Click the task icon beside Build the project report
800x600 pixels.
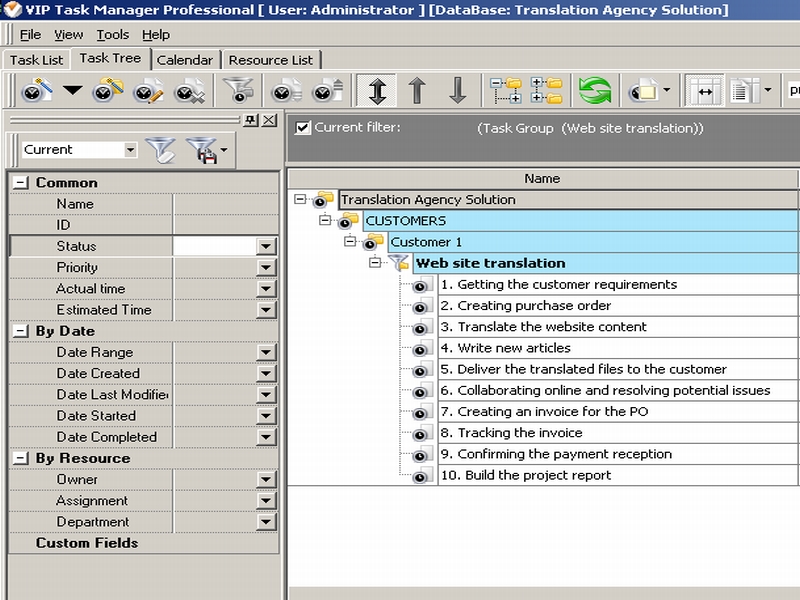pos(421,476)
